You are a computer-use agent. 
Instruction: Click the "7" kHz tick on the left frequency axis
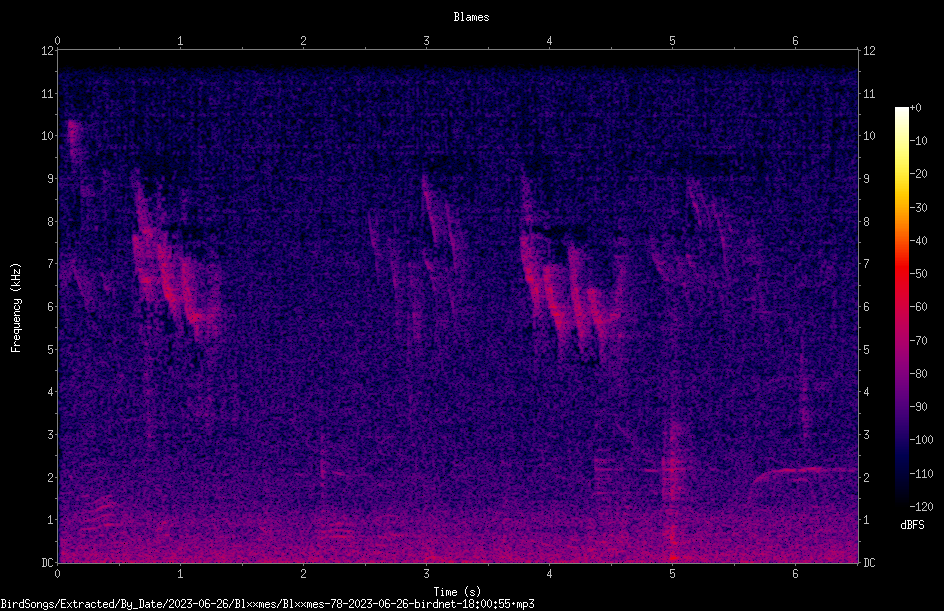pos(51,264)
